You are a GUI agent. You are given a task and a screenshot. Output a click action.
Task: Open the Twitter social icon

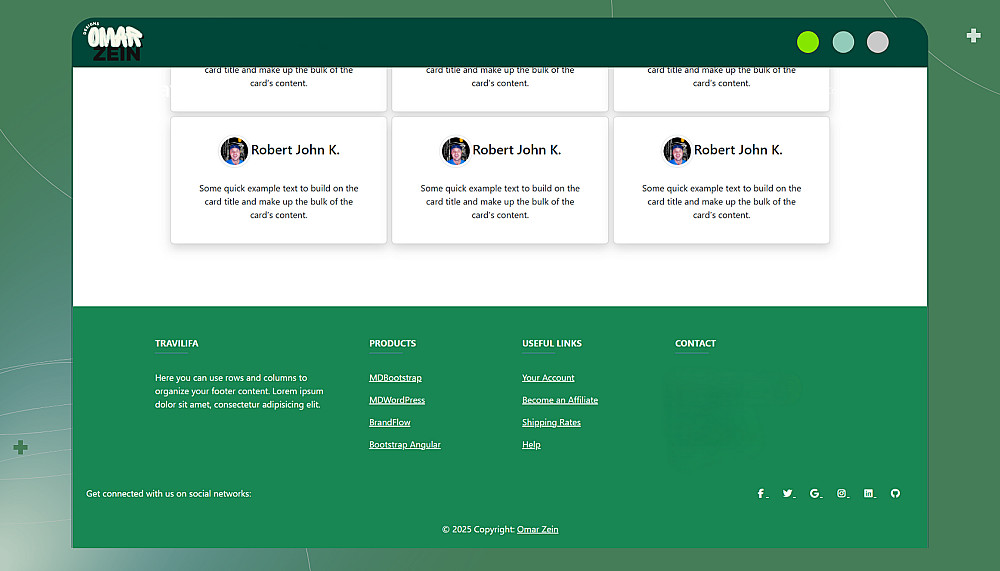(x=789, y=493)
